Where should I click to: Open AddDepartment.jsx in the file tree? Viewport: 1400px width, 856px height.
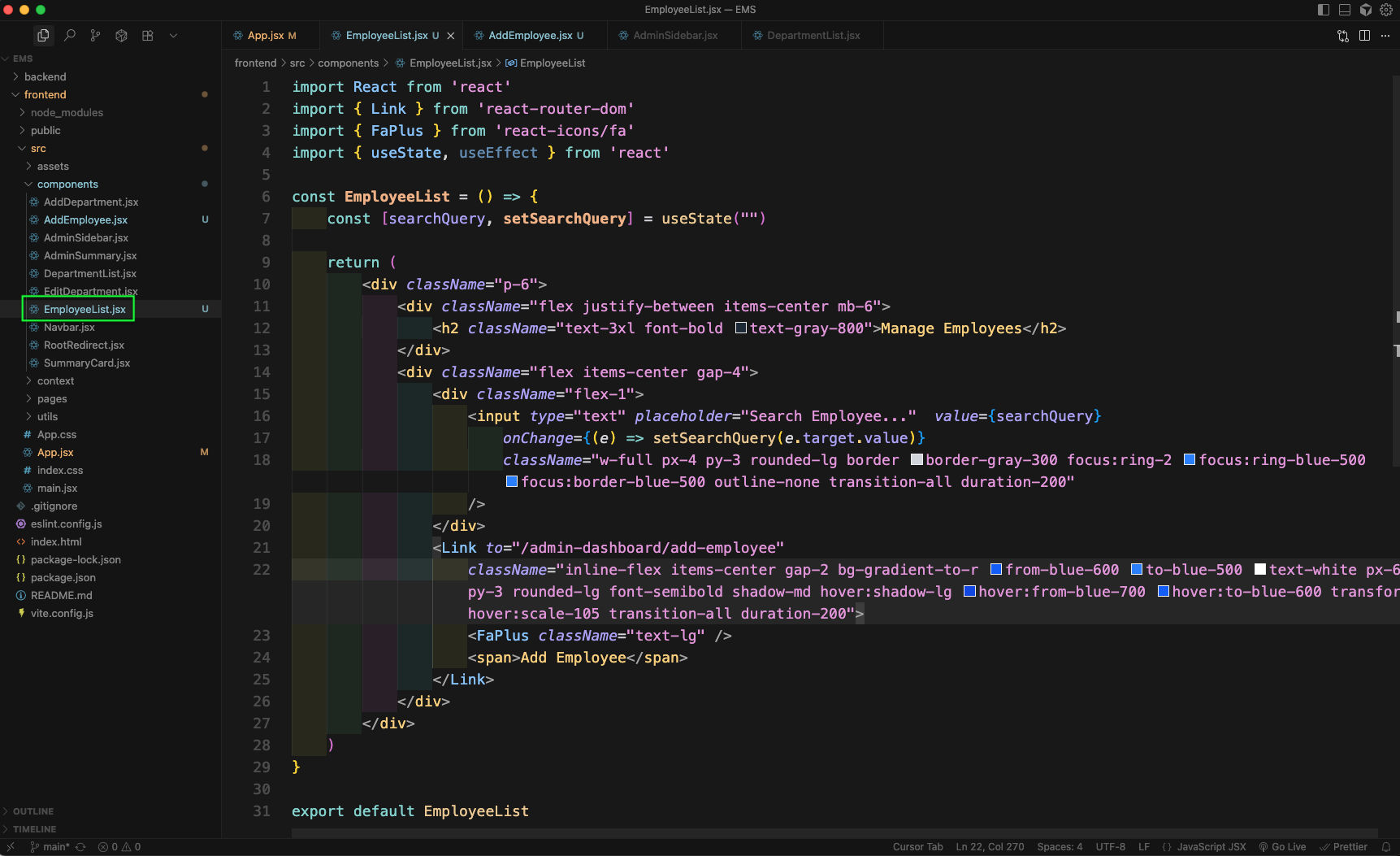111,202
